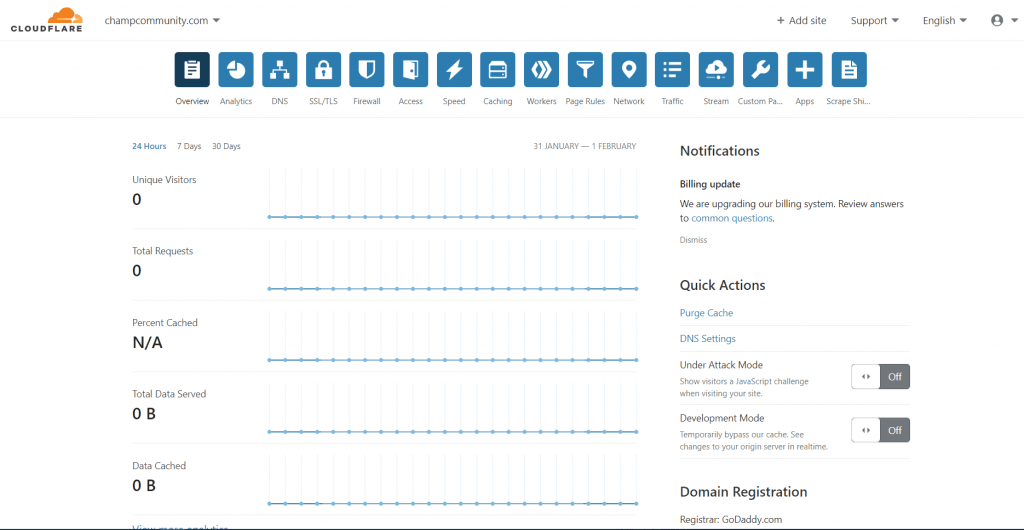This screenshot has height=530, width=1024.
Task: Click the Total Requests chart
Action: point(453,266)
